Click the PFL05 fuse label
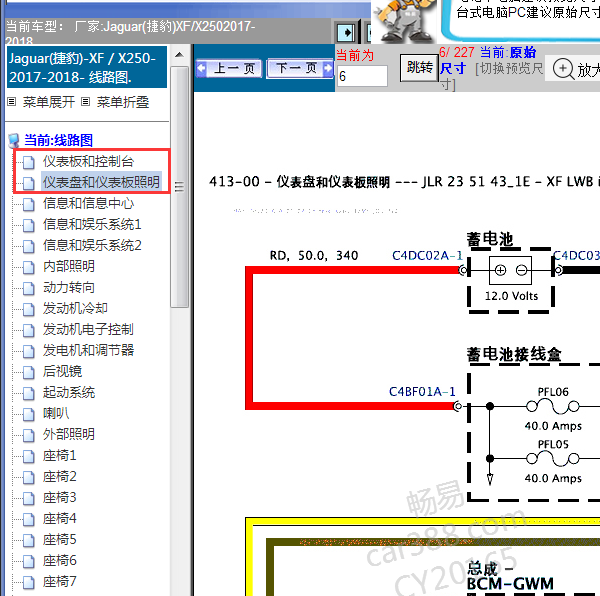Image resolution: width=600 pixels, height=596 pixels. 553,444
